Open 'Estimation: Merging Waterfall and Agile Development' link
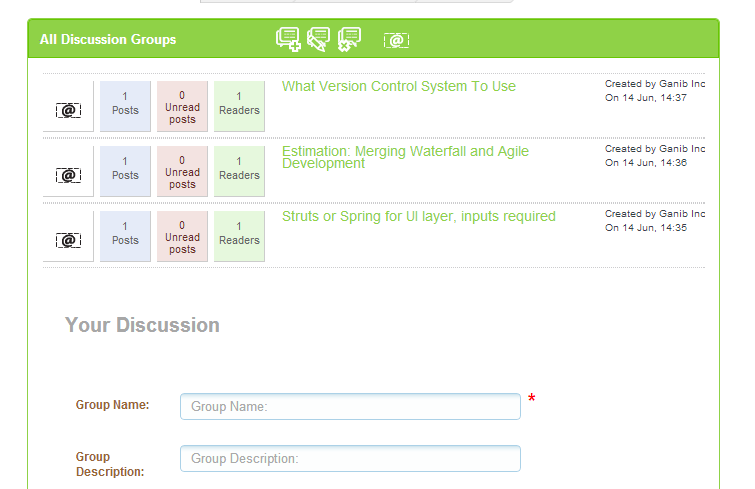 (x=405, y=157)
